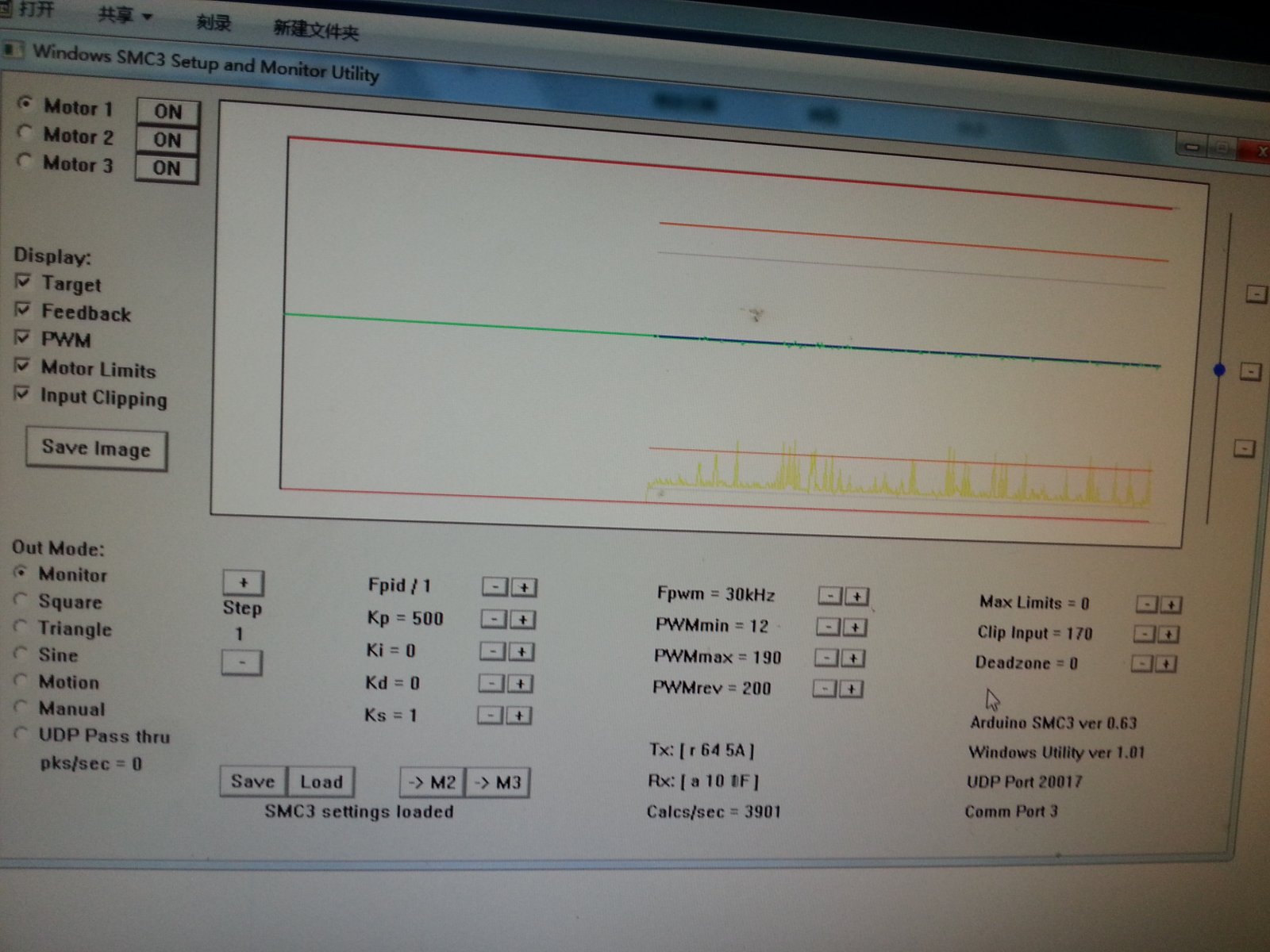Increase the Ki value
The image size is (1270, 952).
521,652
